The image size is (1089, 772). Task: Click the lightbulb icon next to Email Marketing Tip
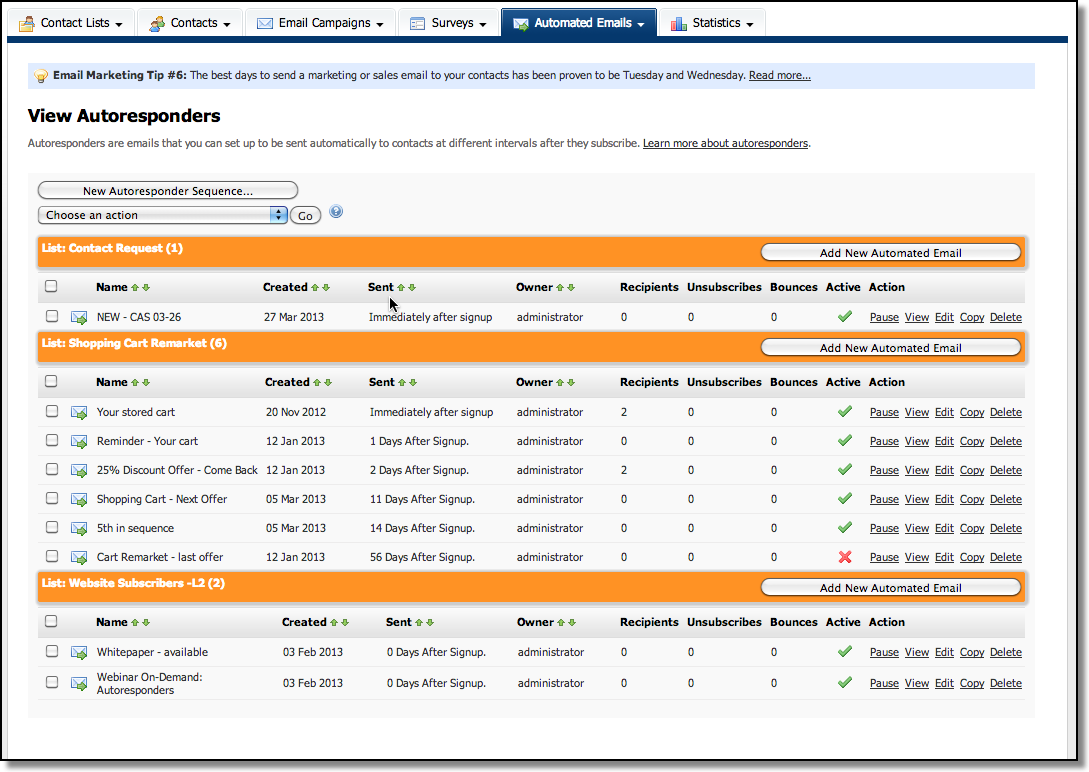(40, 75)
